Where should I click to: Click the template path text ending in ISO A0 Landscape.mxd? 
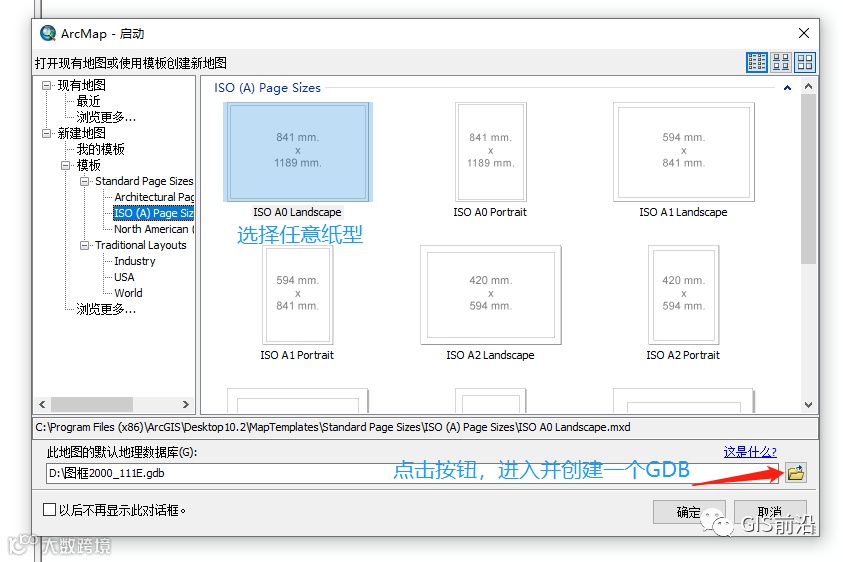(333, 427)
